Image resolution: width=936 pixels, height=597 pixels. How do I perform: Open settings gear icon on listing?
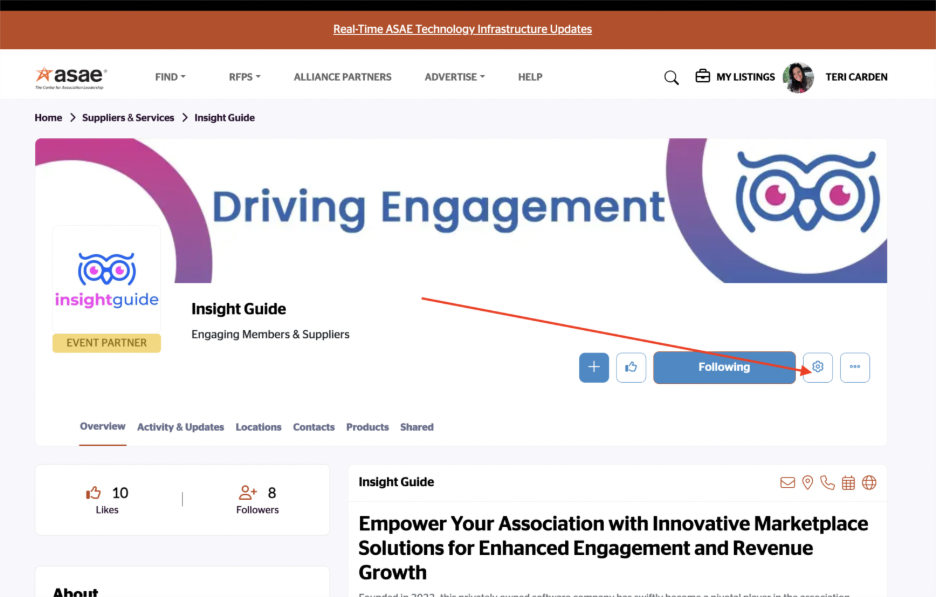pyautogui.click(x=818, y=367)
